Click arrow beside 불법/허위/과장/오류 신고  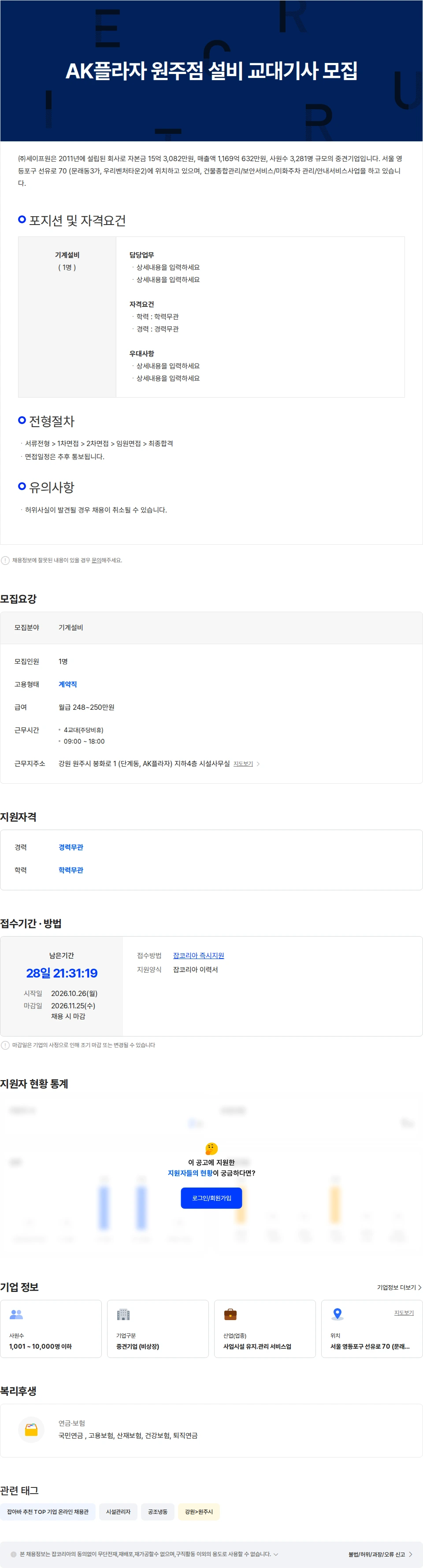tap(410, 1555)
